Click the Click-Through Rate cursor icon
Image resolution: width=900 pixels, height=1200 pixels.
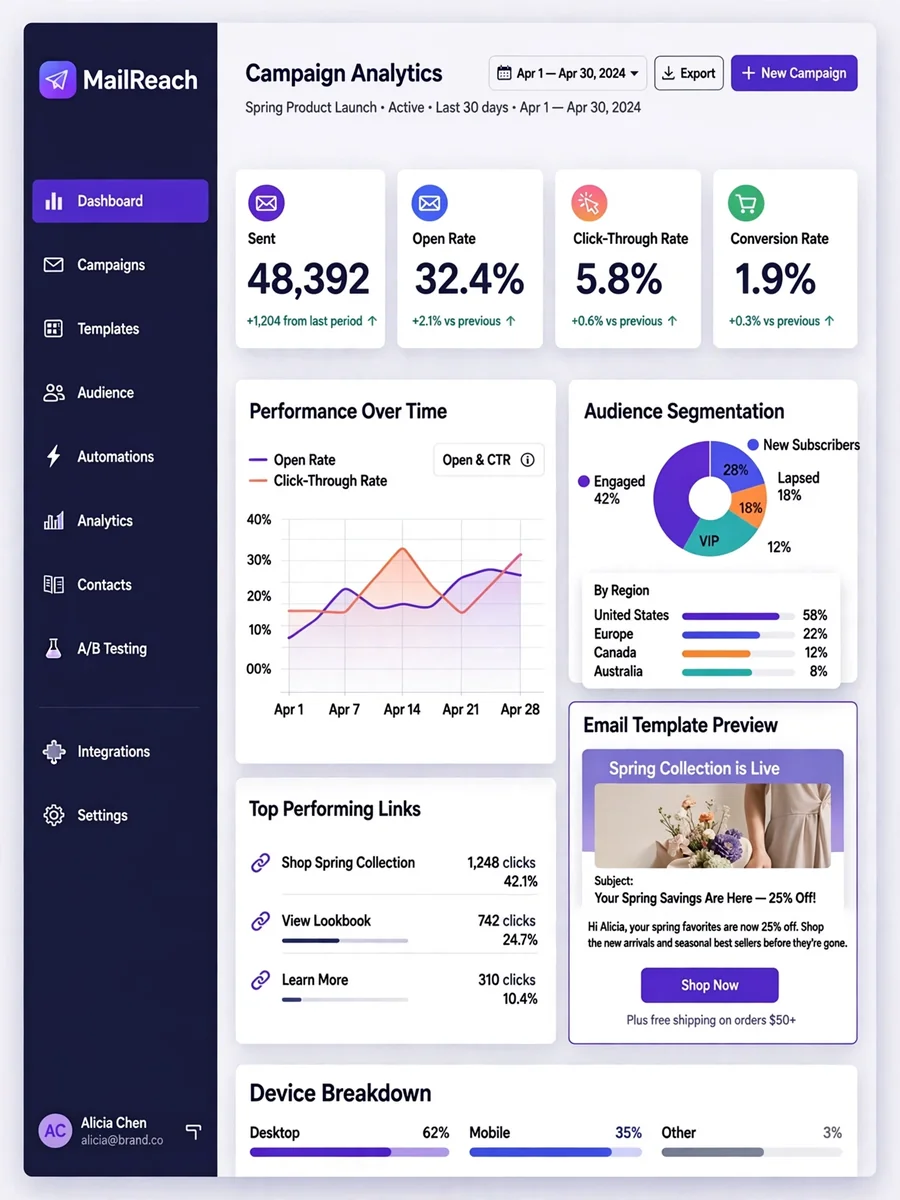click(x=589, y=203)
